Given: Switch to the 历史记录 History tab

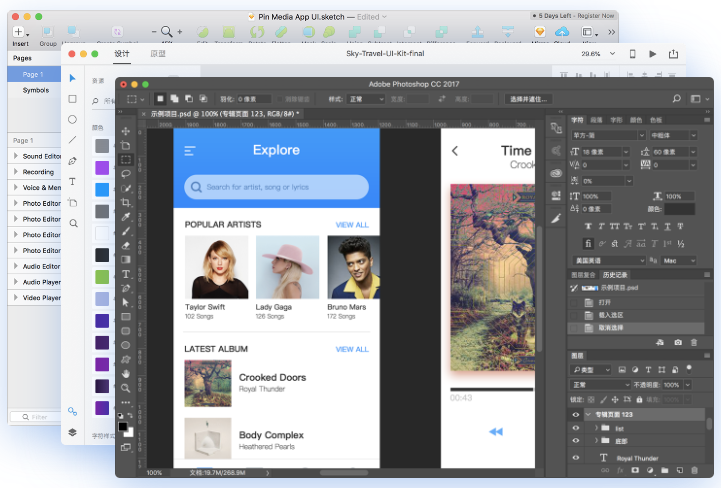Looking at the screenshot, I should pos(615,275).
